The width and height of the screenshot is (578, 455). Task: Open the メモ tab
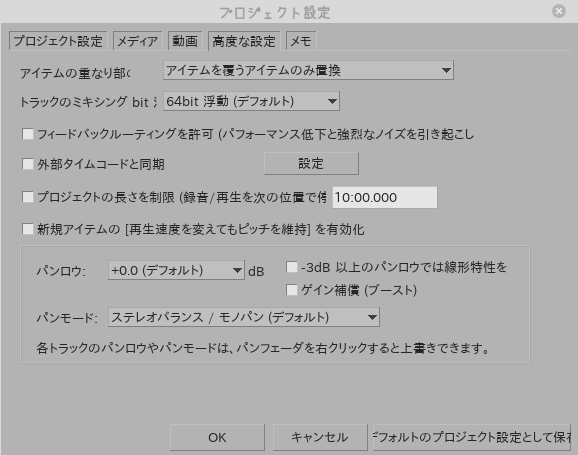[301, 41]
